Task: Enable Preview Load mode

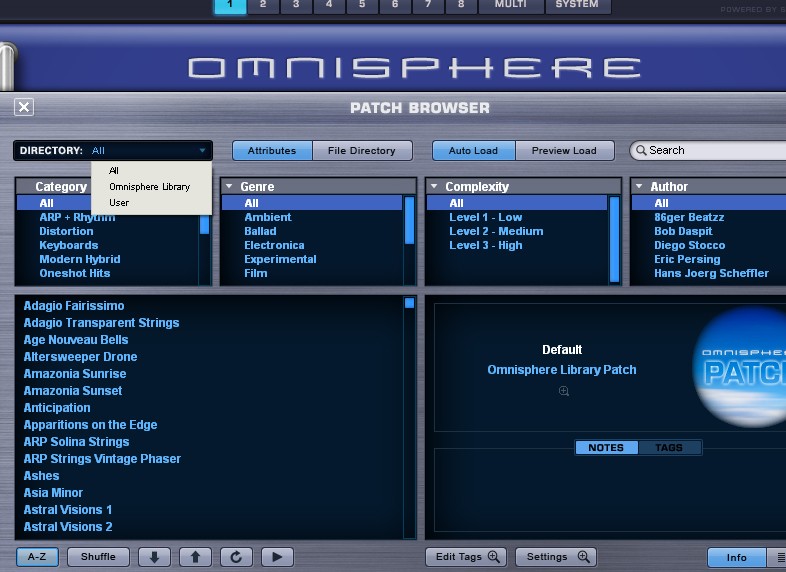Action: pyautogui.click(x=564, y=150)
